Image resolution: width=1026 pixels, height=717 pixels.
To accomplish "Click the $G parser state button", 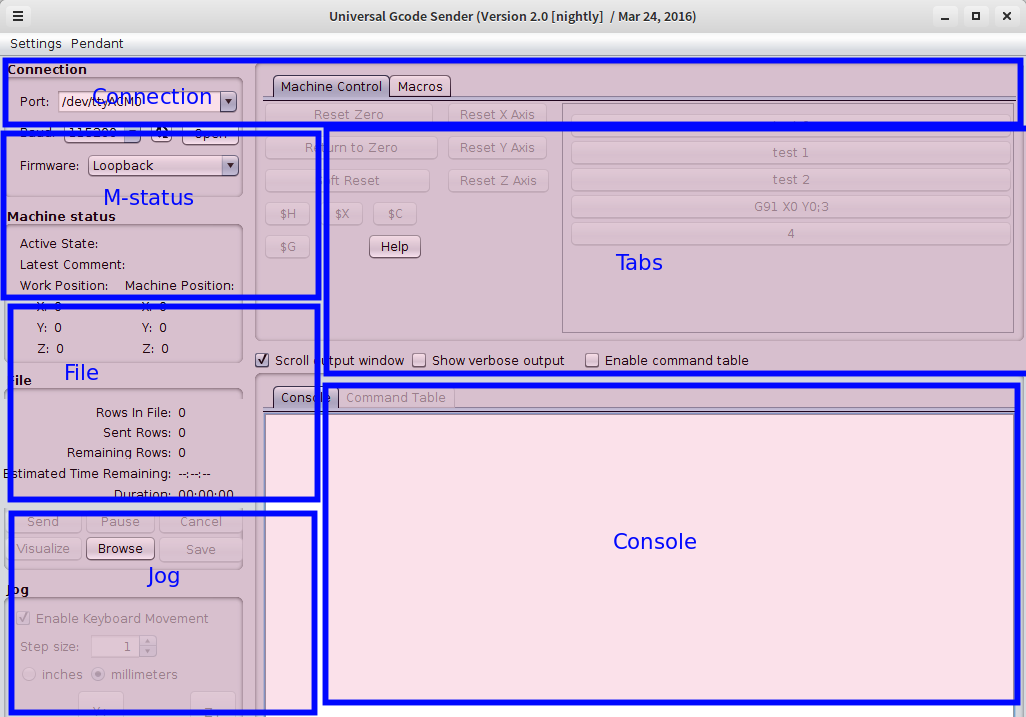I will point(288,247).
